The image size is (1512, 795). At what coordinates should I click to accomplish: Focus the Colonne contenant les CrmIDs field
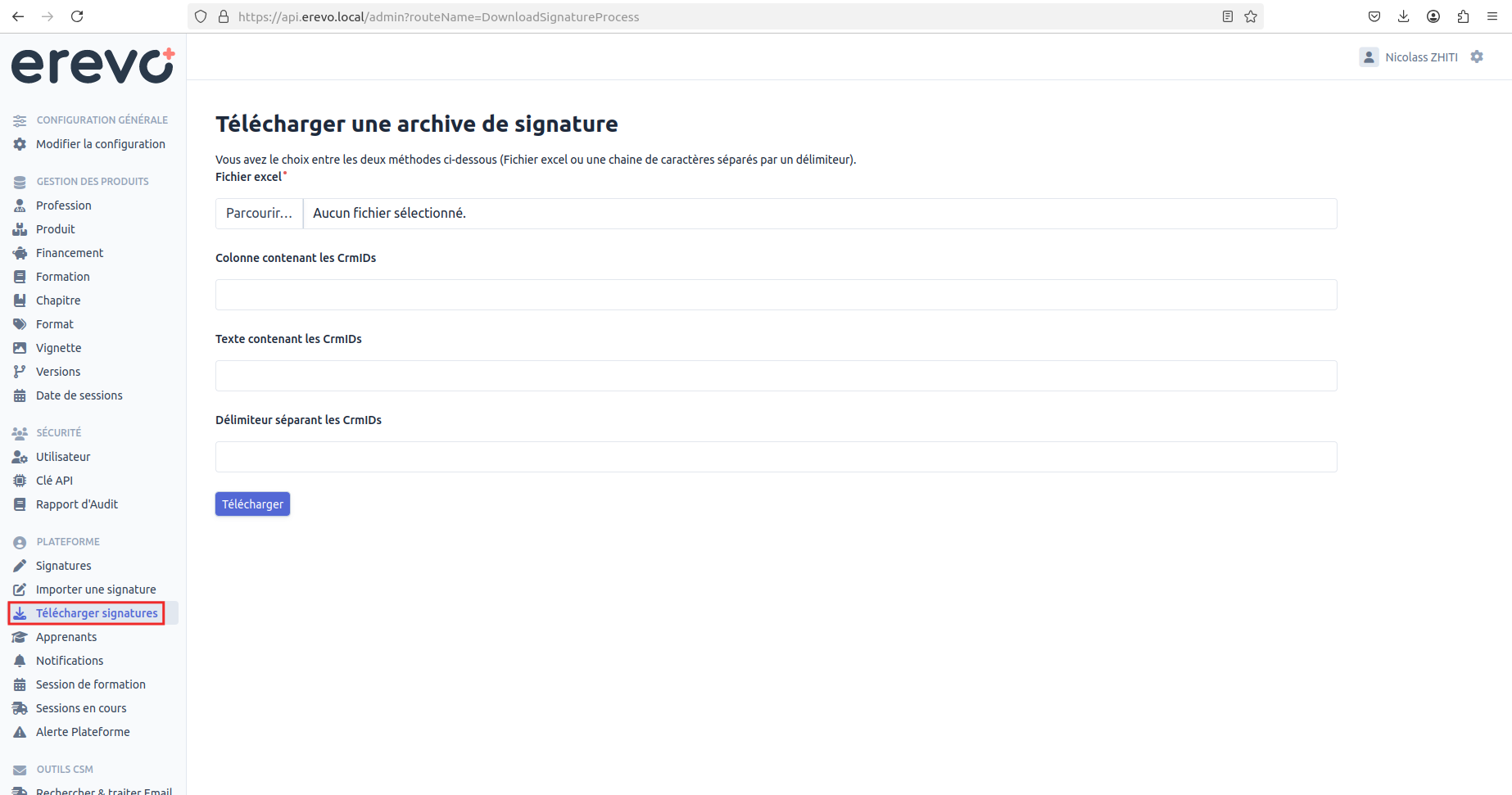(776, 295)
